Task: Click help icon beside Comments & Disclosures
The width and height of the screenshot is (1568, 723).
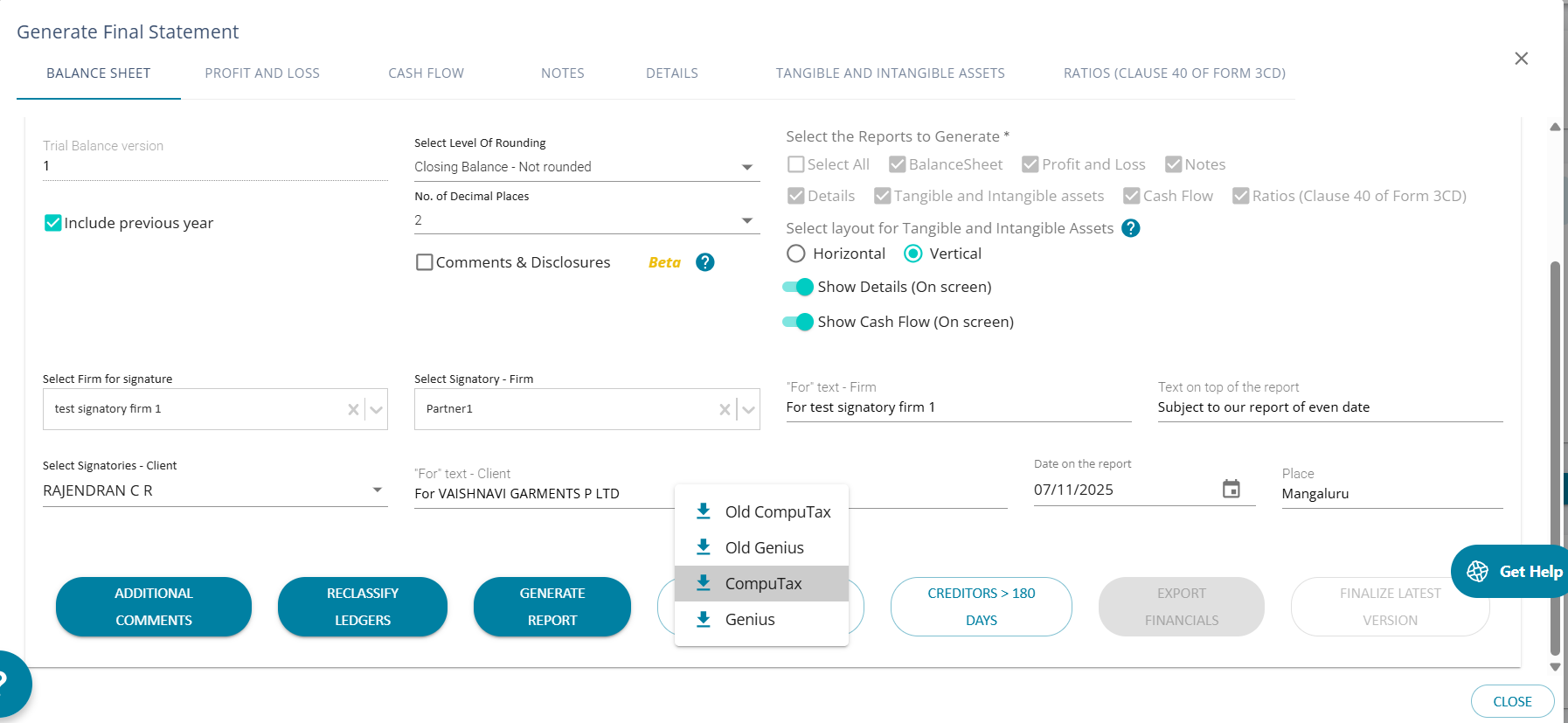Action: tap(704, 262)
